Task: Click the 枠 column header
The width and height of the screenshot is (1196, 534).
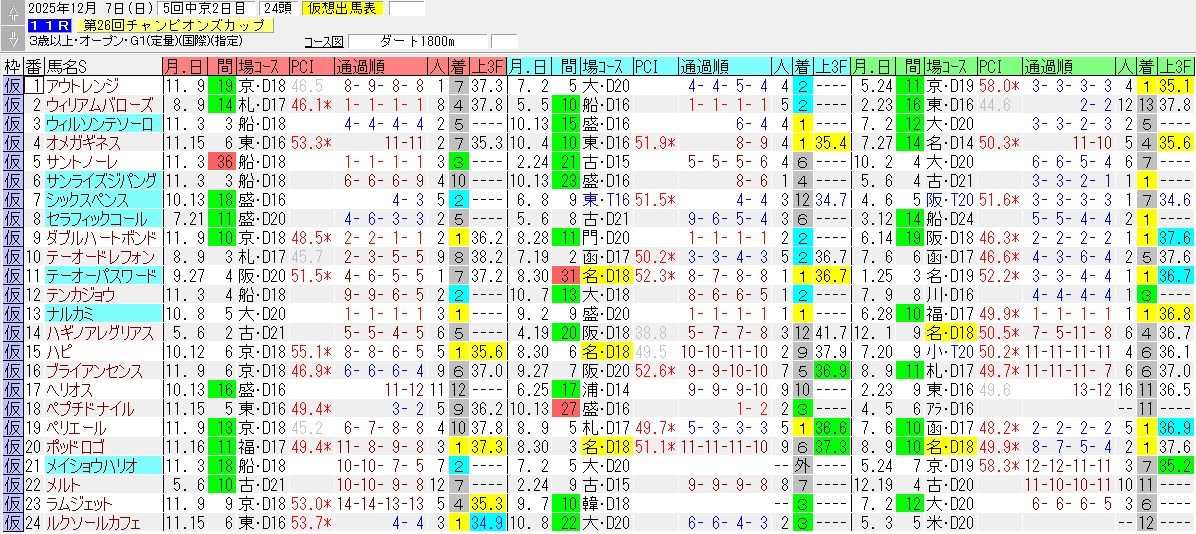Action: [12, 67]
